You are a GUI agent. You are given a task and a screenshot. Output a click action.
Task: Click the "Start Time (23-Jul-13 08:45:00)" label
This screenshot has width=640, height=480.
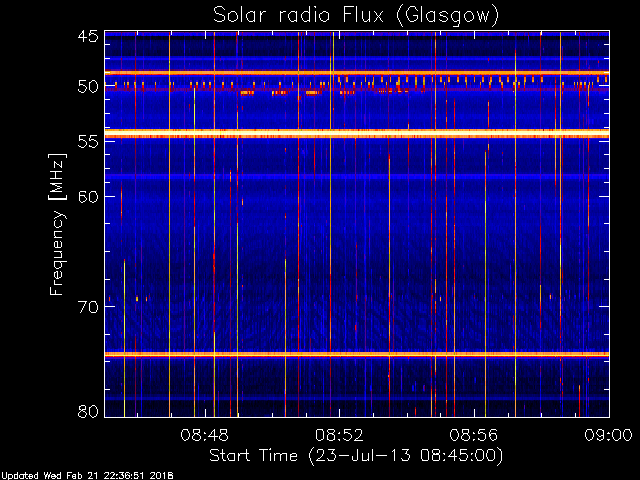point(355,456)
